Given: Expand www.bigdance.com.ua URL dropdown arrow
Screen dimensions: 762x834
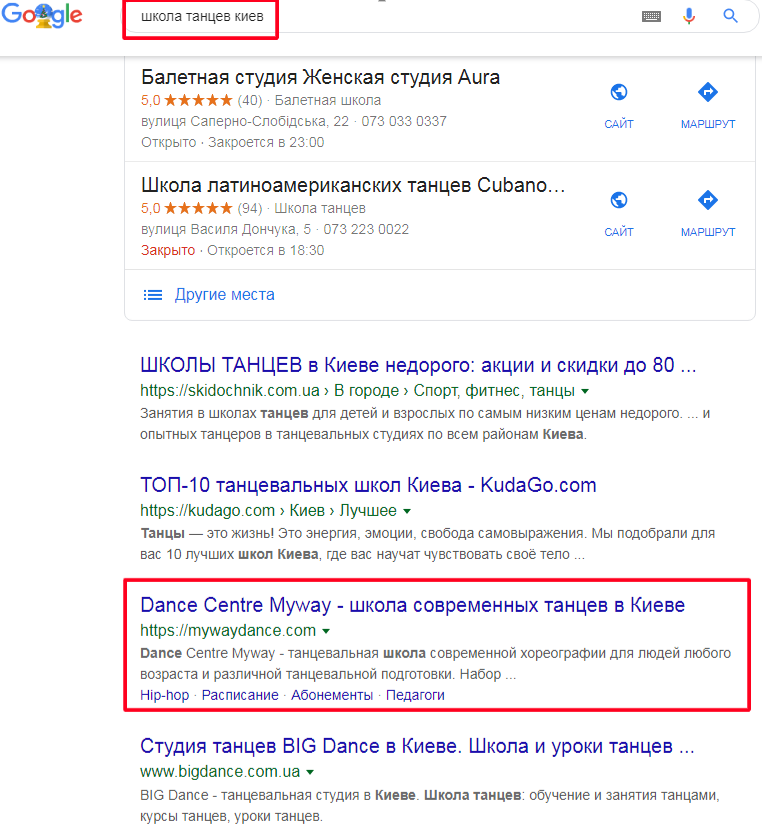Looking at the screenshot, I should click(x=310, y=772).
